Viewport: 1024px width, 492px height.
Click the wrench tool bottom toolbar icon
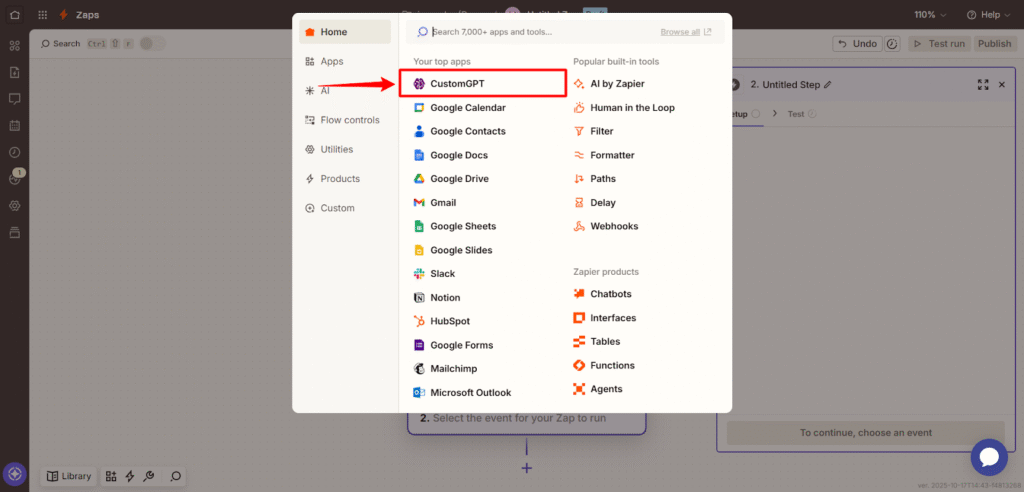(x=148, y=476)
